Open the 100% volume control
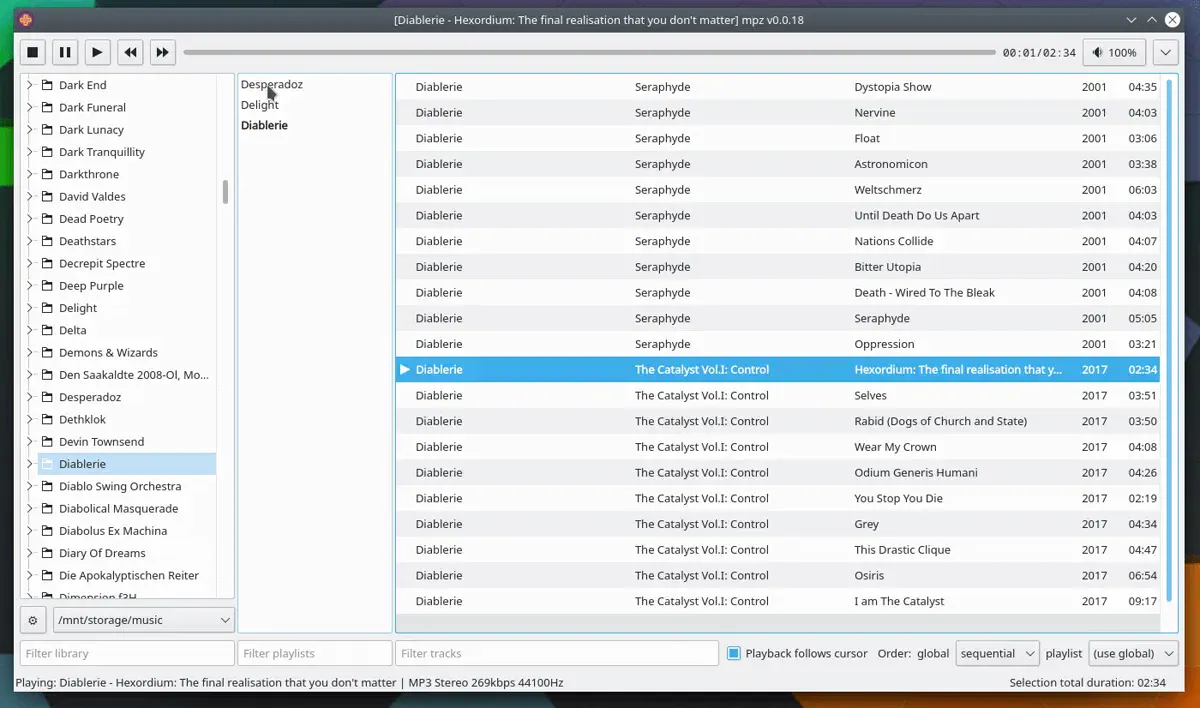The image size is (1200, 708). [x=1115, y=53]
